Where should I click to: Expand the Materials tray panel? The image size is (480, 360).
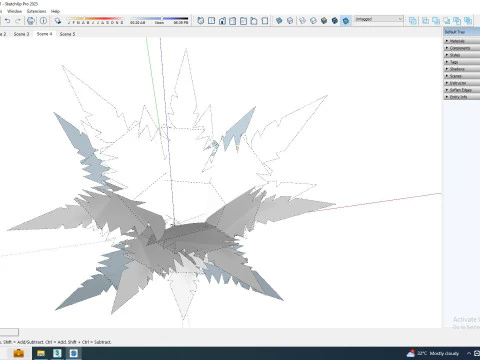pos(462,41)
